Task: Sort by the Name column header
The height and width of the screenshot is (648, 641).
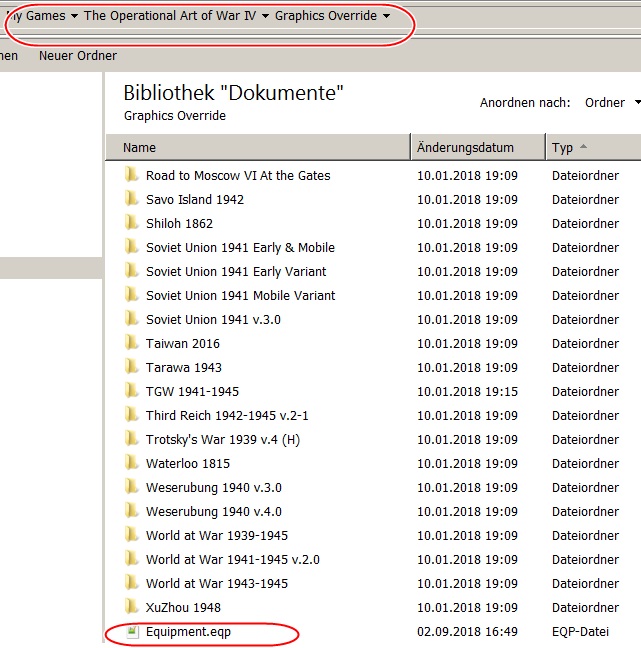Action: 258,147
